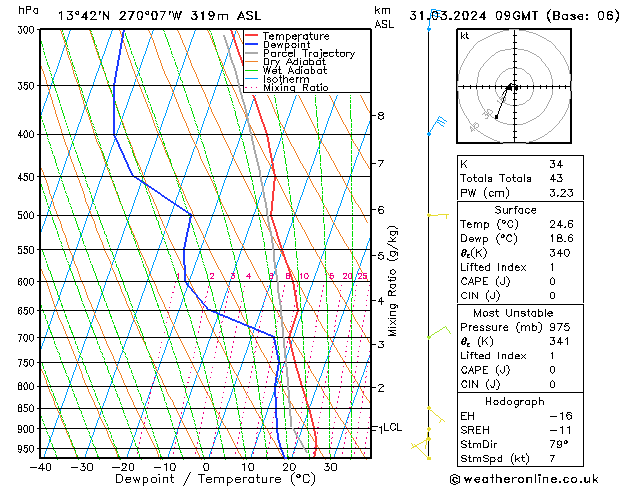Click the 'km ASL' axis unit label
Screen dimensions: 629x486
click(384, 17)
